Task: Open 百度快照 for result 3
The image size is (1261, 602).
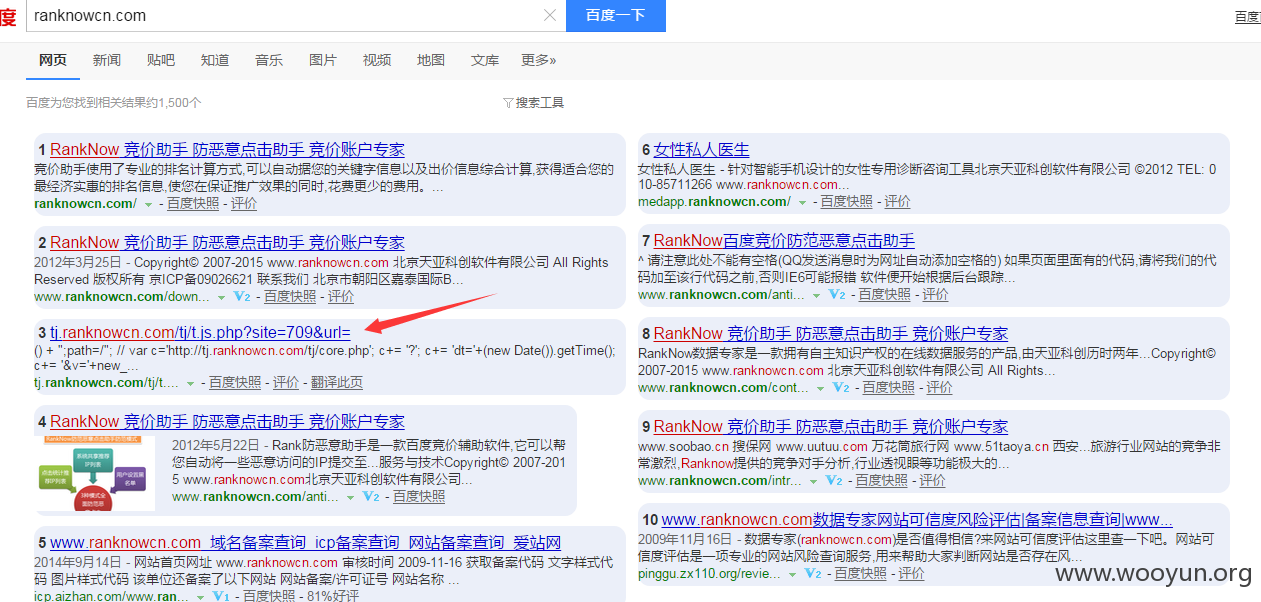Action: pos(235,382)
